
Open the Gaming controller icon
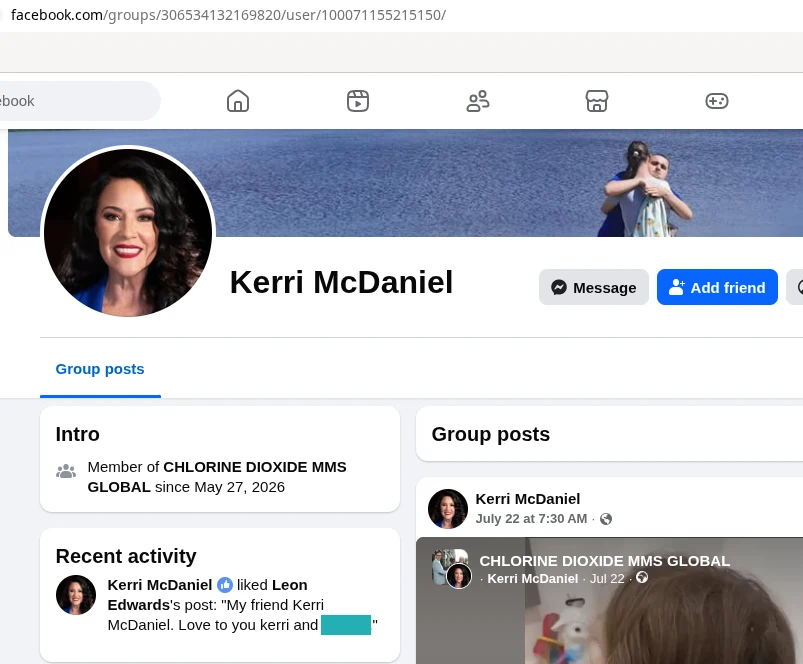(716, 101)
